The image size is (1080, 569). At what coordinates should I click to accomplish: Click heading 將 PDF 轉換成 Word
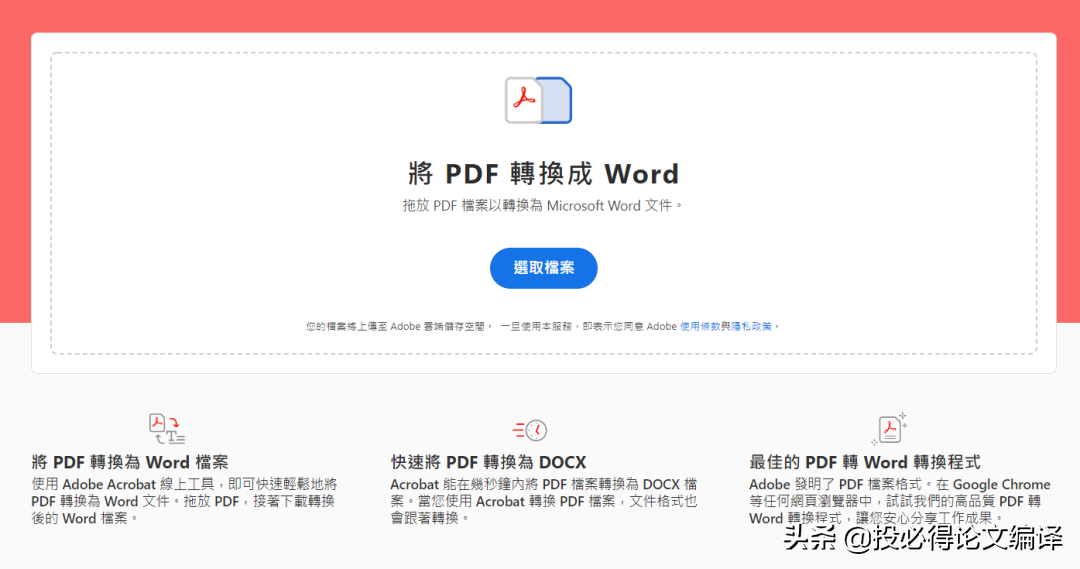pos(543,174)
